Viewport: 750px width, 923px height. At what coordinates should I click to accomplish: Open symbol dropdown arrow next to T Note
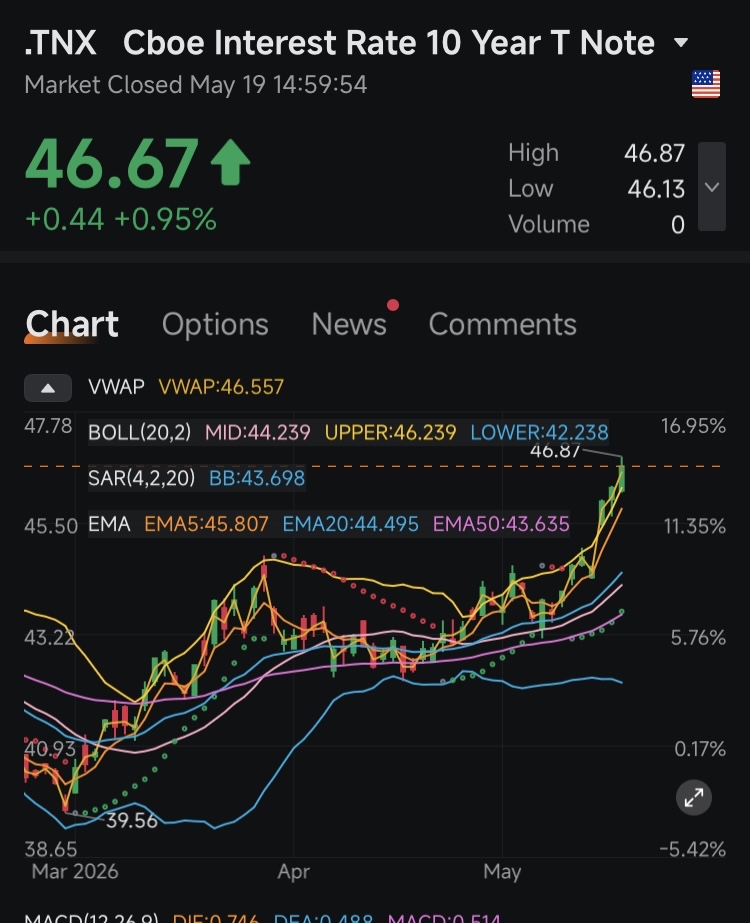[681, 42]
